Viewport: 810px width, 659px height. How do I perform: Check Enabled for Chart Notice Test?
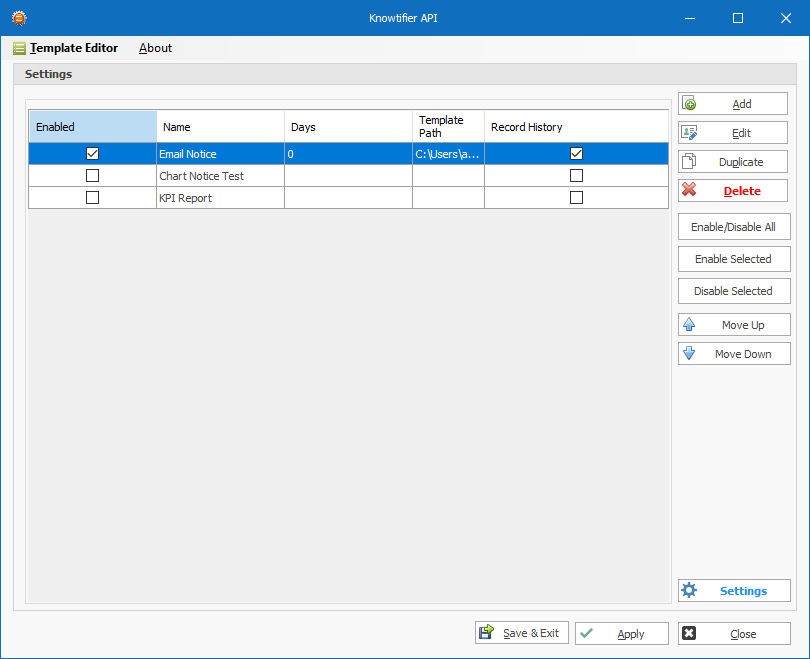92,176
